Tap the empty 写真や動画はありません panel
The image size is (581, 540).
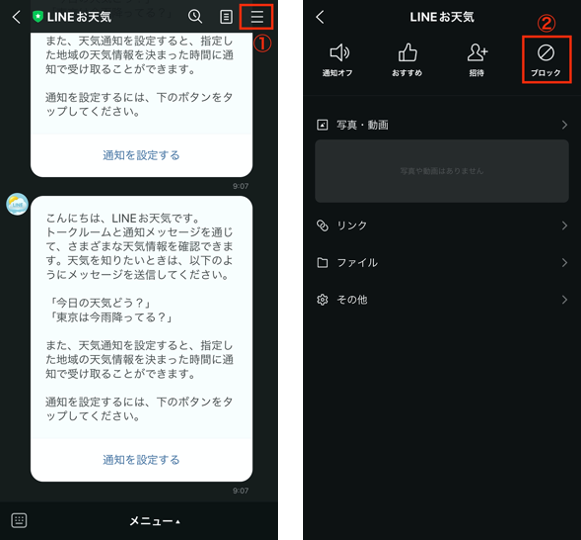coord(442,171)
